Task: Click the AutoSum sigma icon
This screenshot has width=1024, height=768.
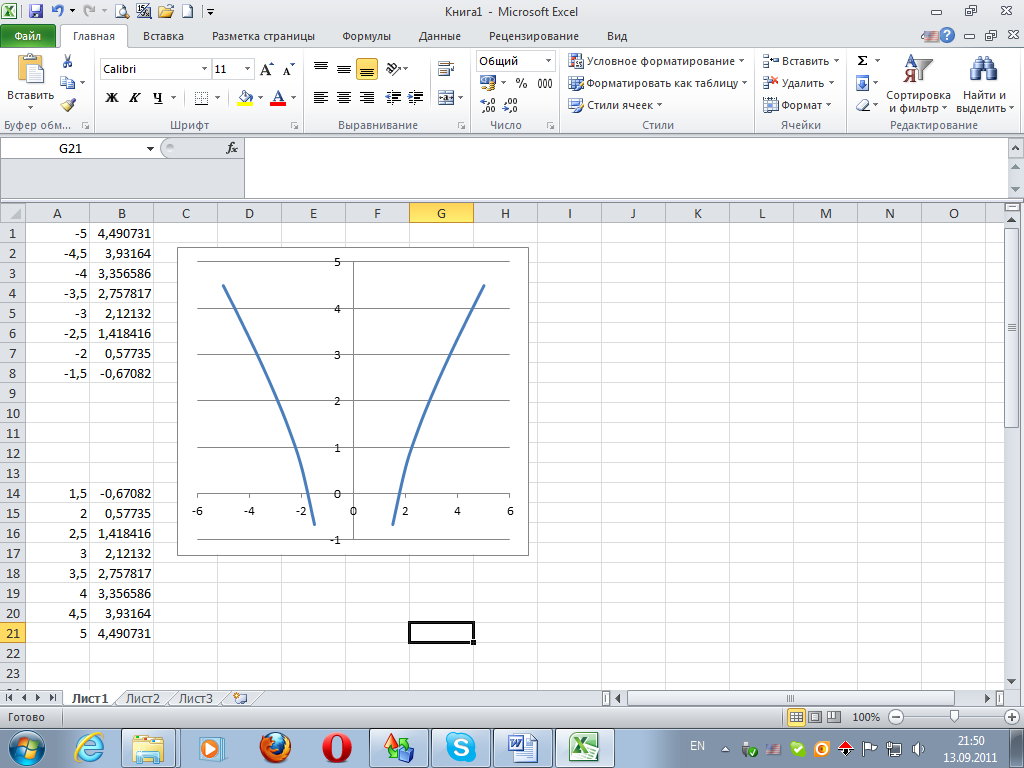Action: pos(862,61)
